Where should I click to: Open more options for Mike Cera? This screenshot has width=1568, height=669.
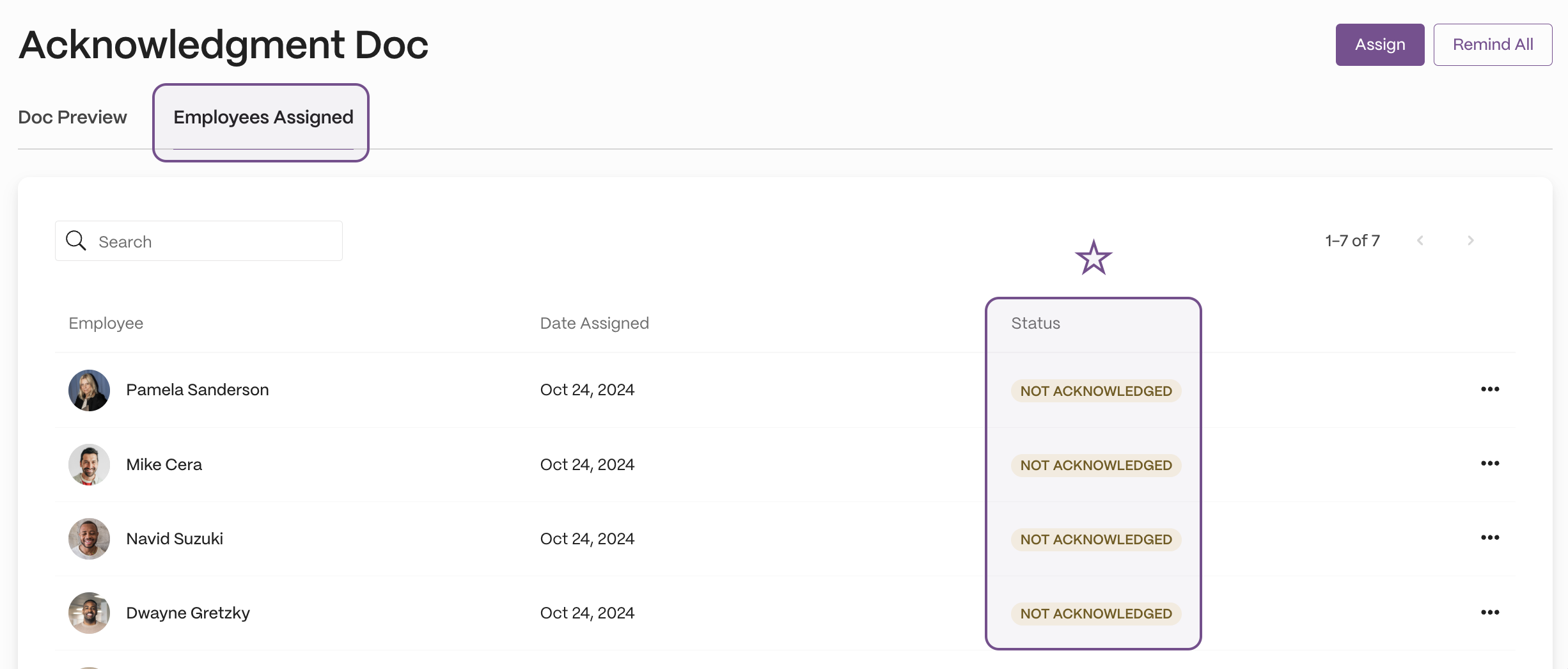tap(1490, 464)
